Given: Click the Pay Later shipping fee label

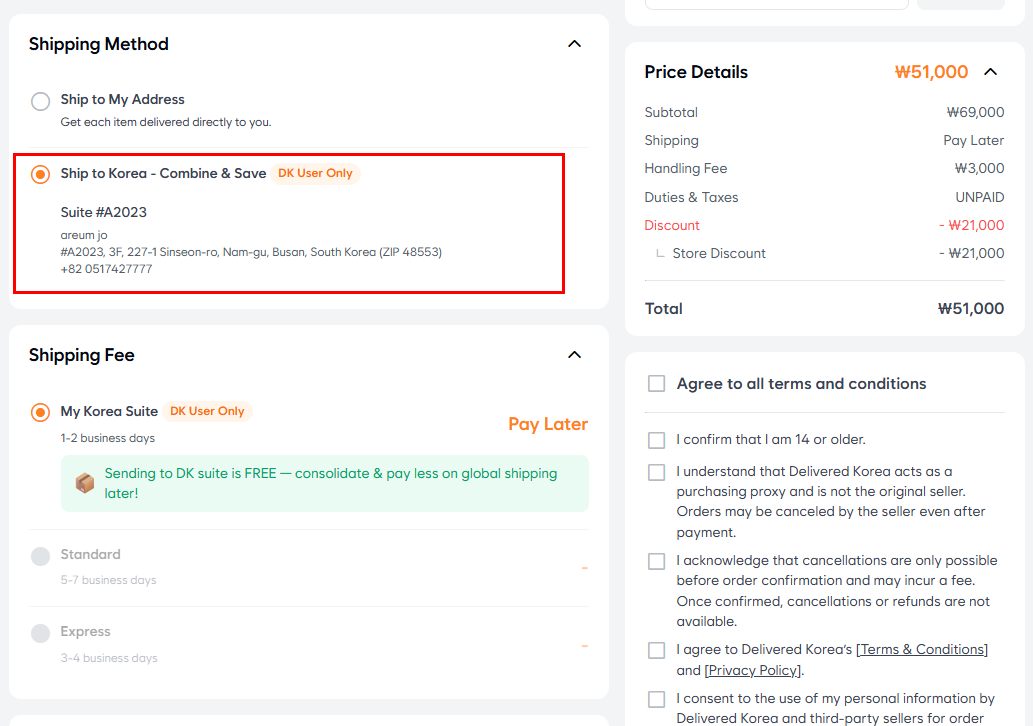Looking at the screenshot, I should (x=547, y=424).
